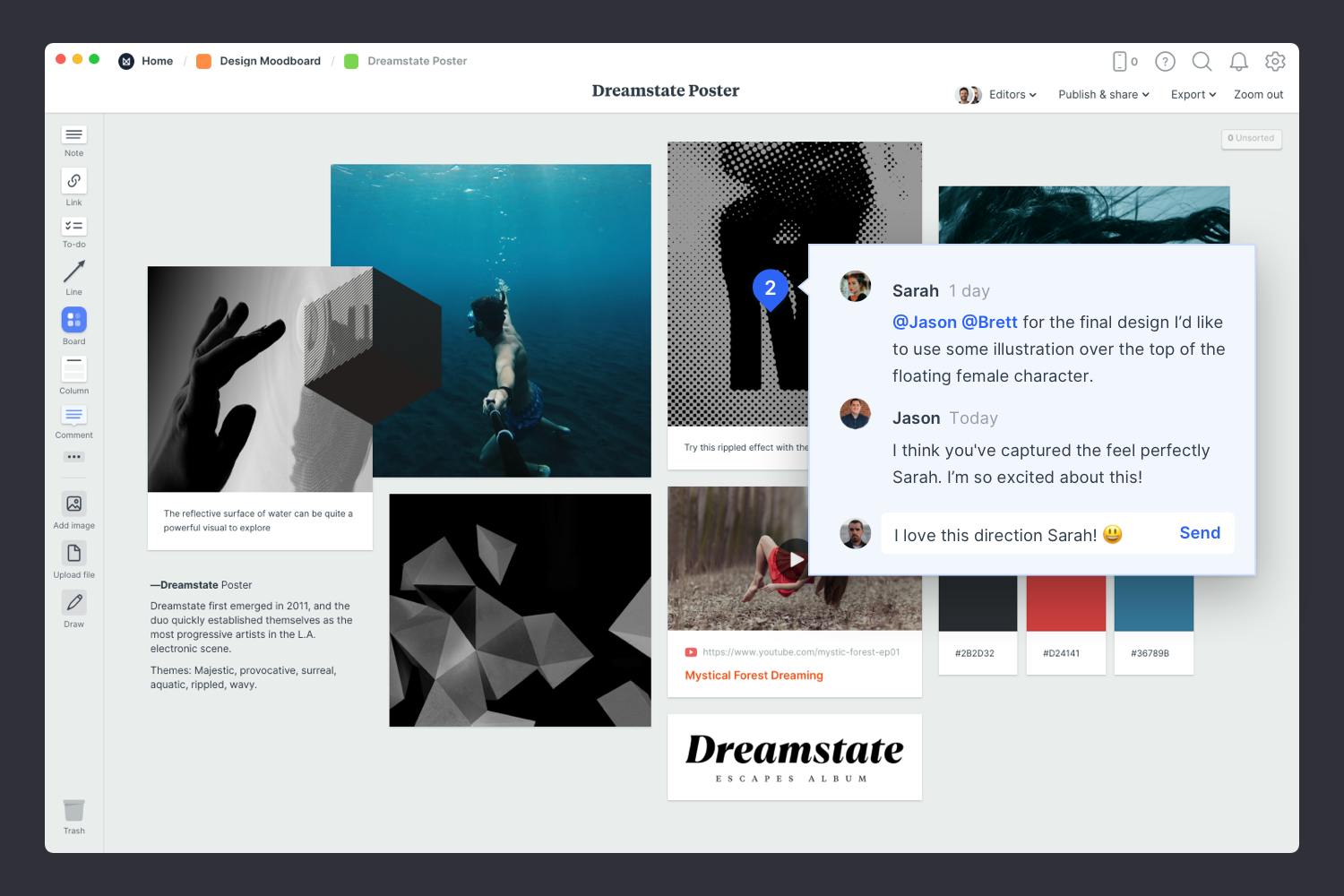Select the Board tool
The image size is (1344, 896).
[x=73, y=321]
